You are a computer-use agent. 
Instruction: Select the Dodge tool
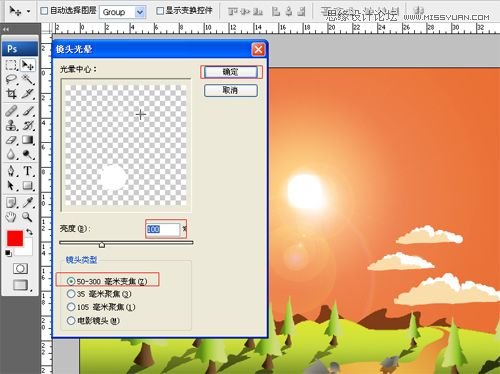(28, 154)
